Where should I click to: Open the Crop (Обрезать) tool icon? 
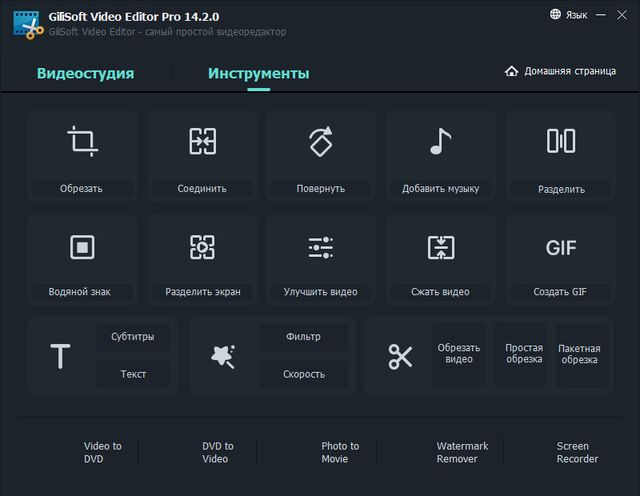(x=81, y=141)
